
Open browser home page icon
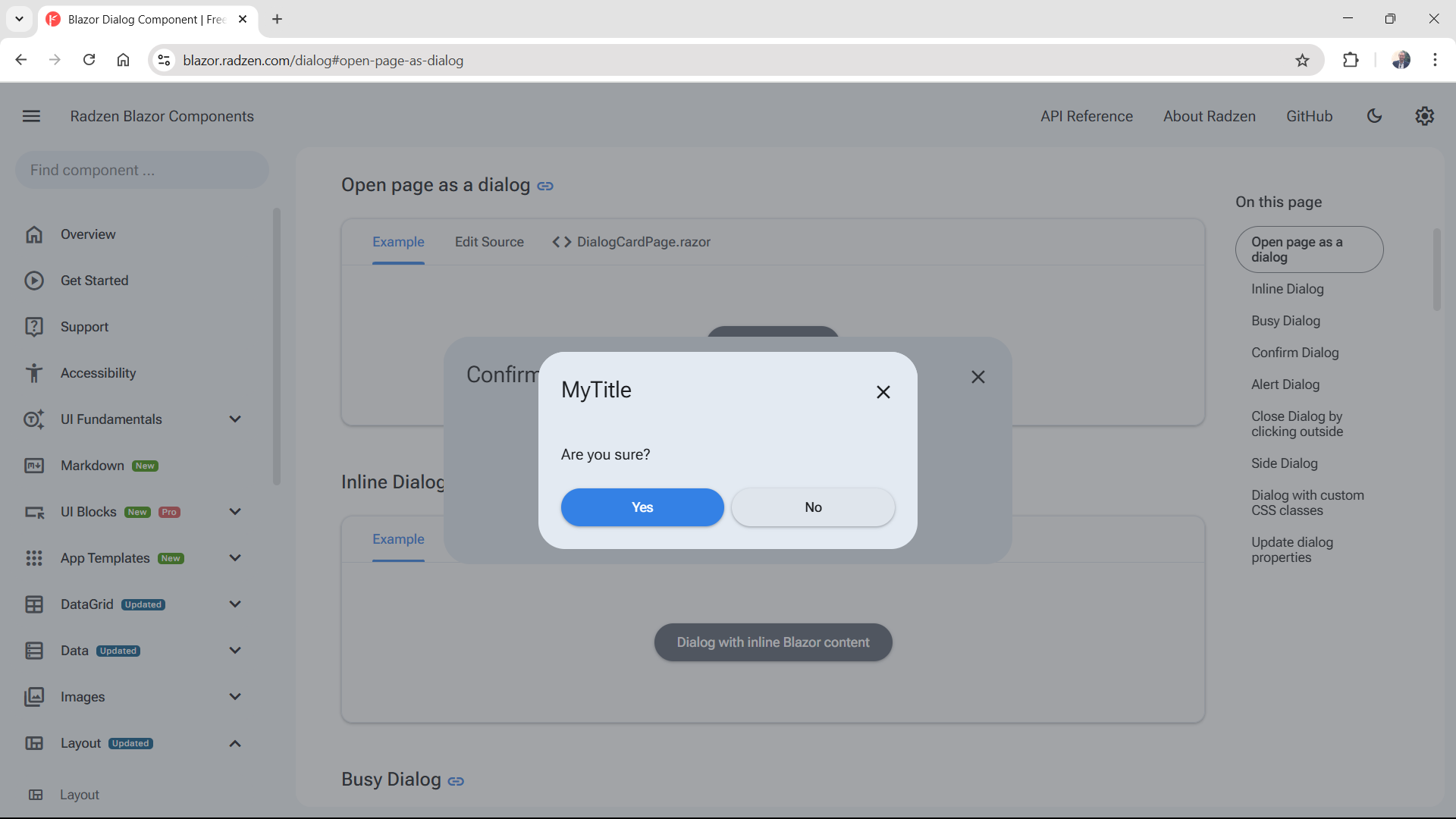point(123,60)
